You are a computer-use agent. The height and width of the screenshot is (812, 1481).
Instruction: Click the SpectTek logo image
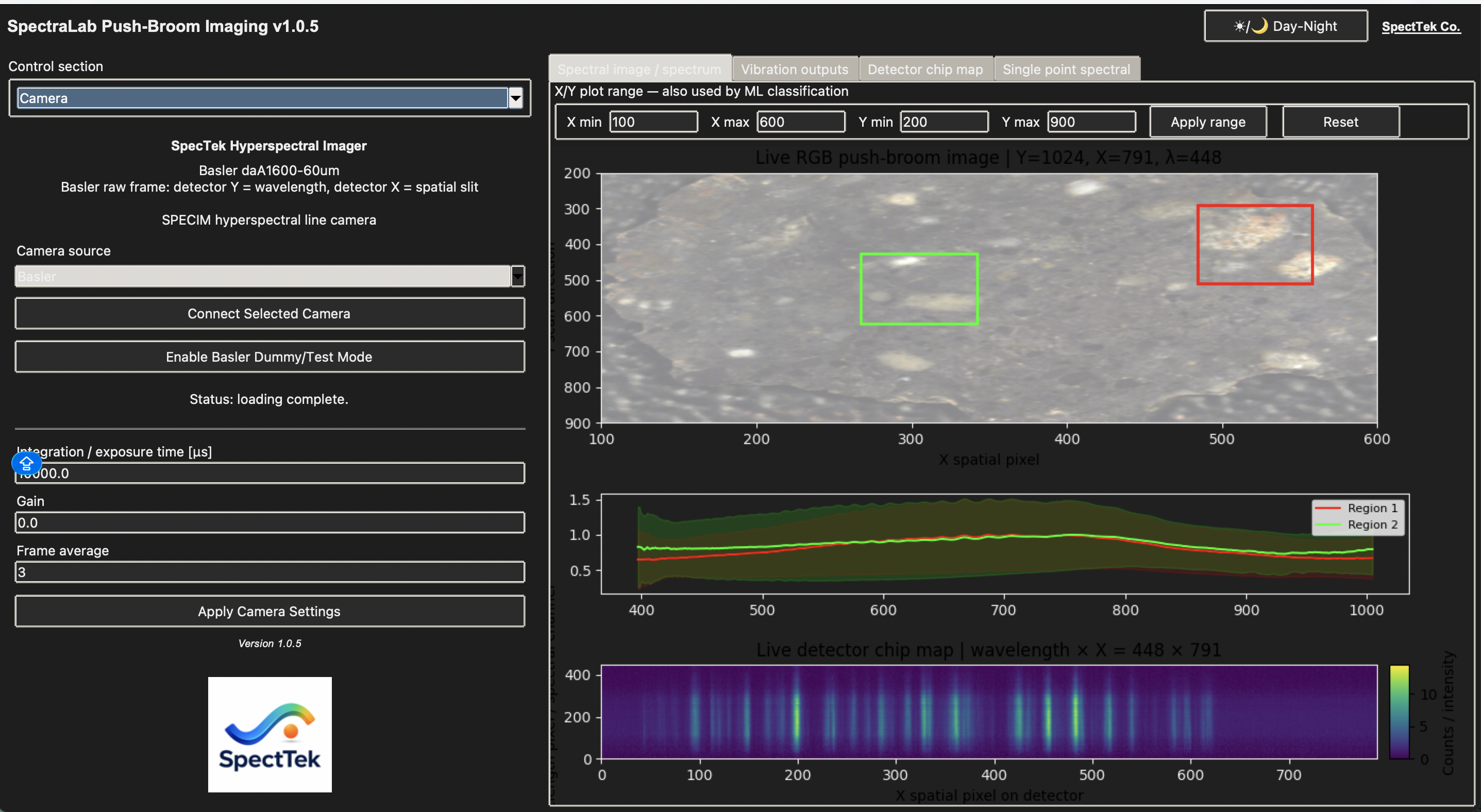pyautogui.click(x=270, y=734)
